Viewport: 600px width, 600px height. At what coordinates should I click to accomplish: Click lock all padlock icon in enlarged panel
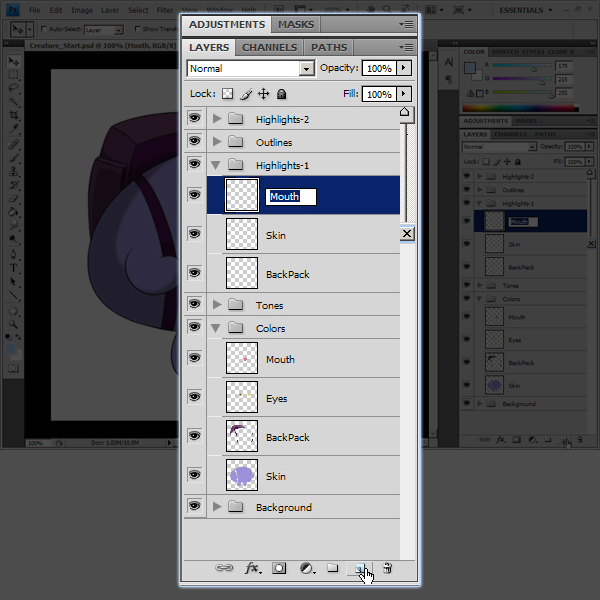pyautogui.click(x=282, y=94)
